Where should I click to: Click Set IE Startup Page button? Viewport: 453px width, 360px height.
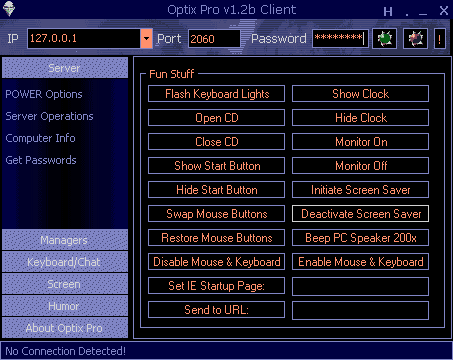[217, 286]
